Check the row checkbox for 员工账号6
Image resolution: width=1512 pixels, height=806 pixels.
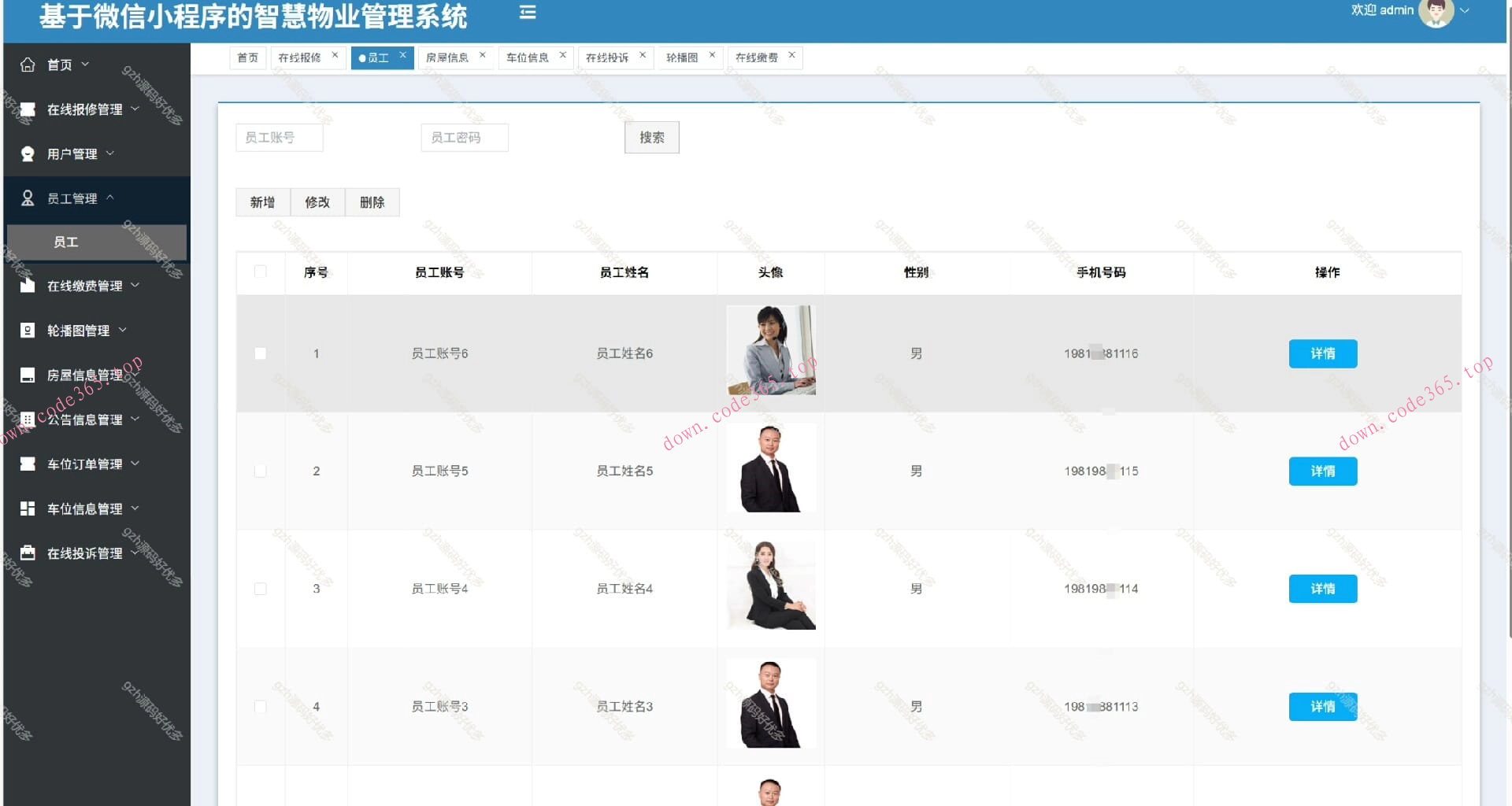pyautogui.click(x=261, y=353)
